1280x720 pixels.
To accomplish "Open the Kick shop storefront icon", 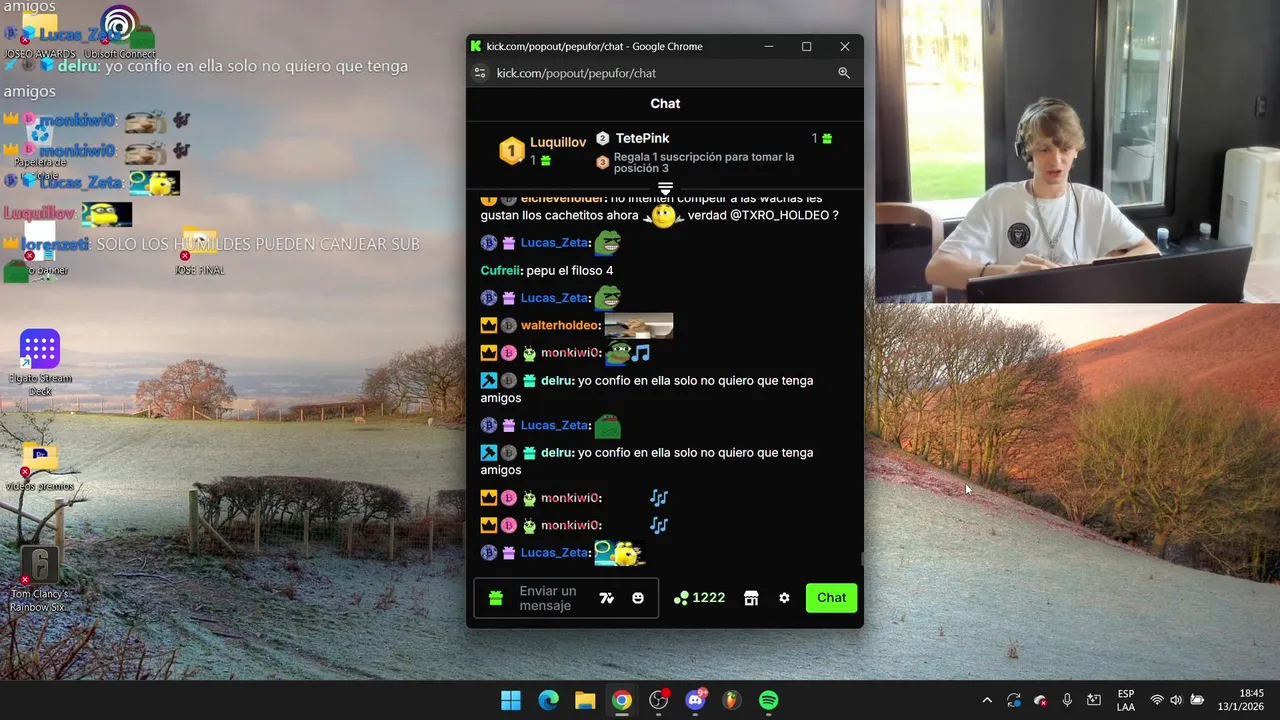I will (751, 598).
